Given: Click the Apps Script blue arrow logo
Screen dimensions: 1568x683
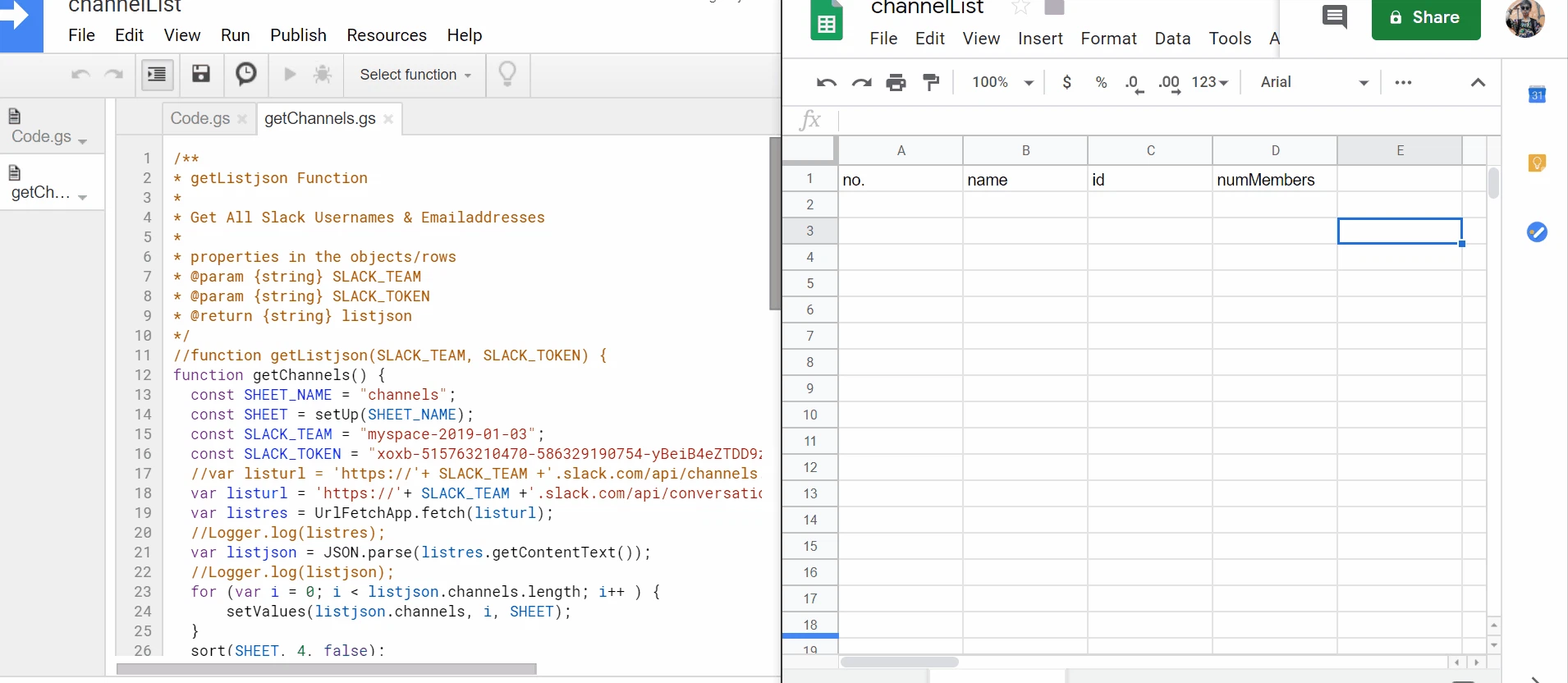Looking at the screenshot, I should [21, 25].
